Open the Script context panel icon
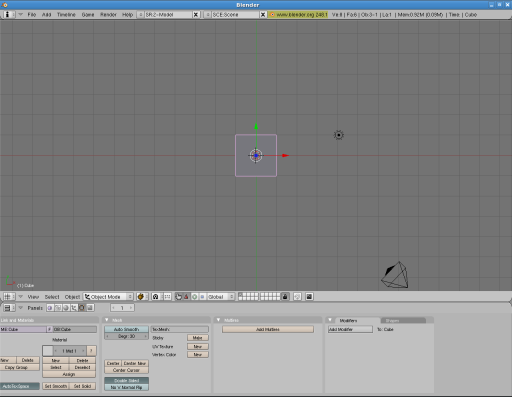The image size is (512, 397). 58,308
